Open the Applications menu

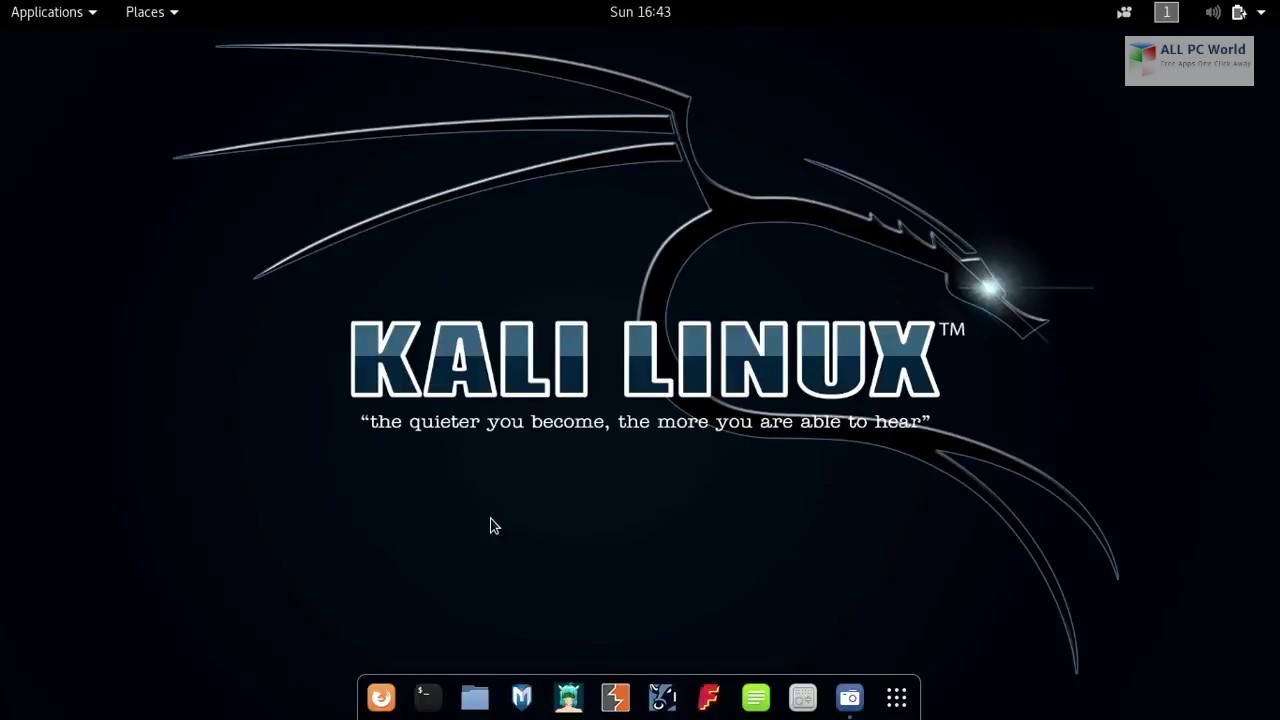coord(54,12)
